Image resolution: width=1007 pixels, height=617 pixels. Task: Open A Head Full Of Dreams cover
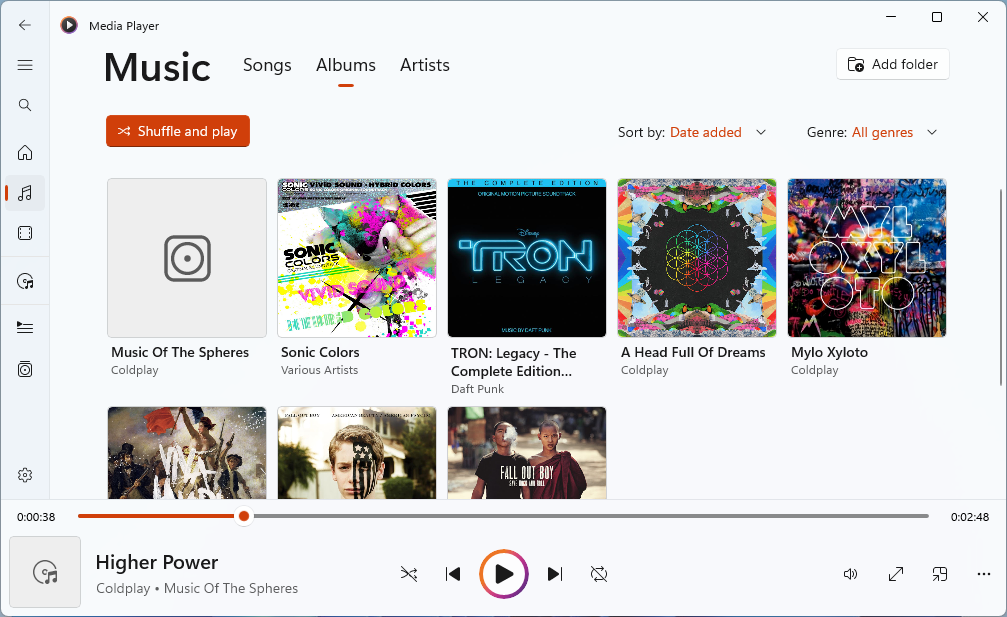pos(697,258)
